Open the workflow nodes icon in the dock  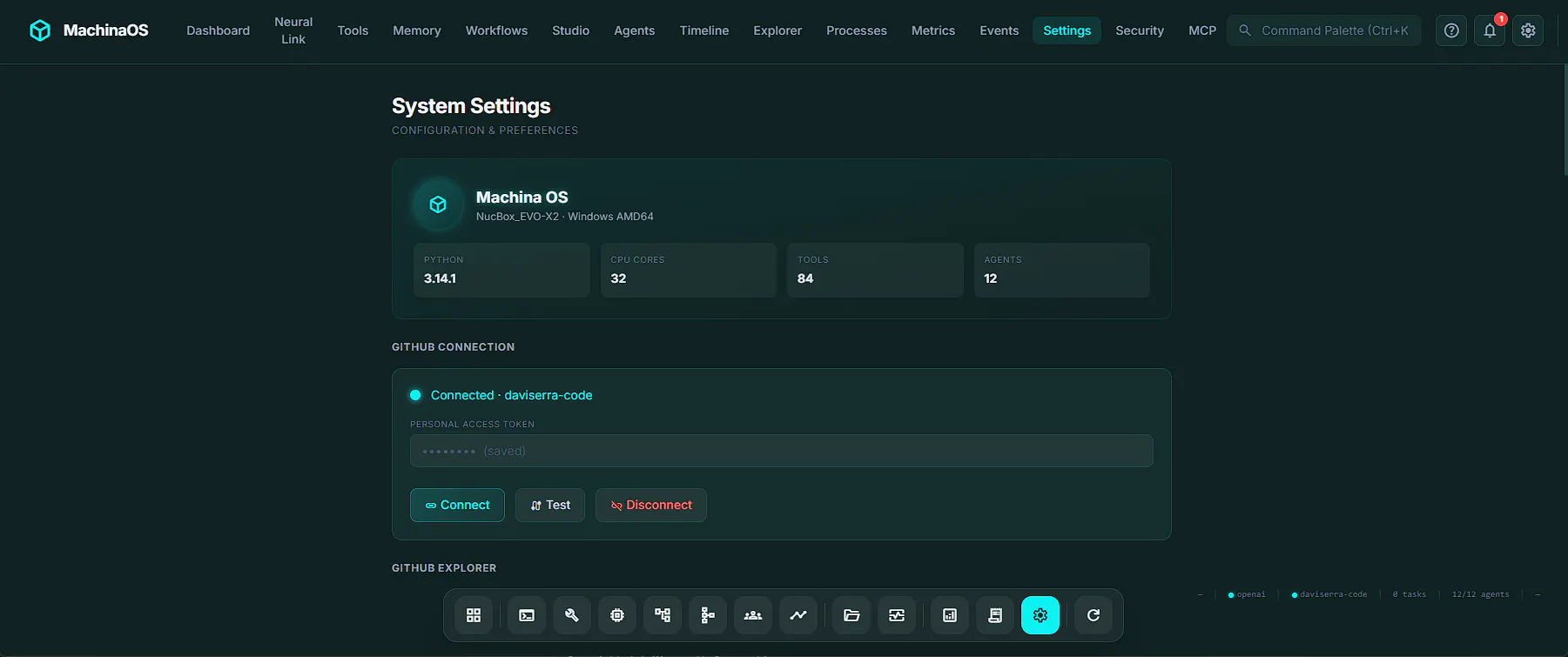pyautogui.click(x=663, y=615)
